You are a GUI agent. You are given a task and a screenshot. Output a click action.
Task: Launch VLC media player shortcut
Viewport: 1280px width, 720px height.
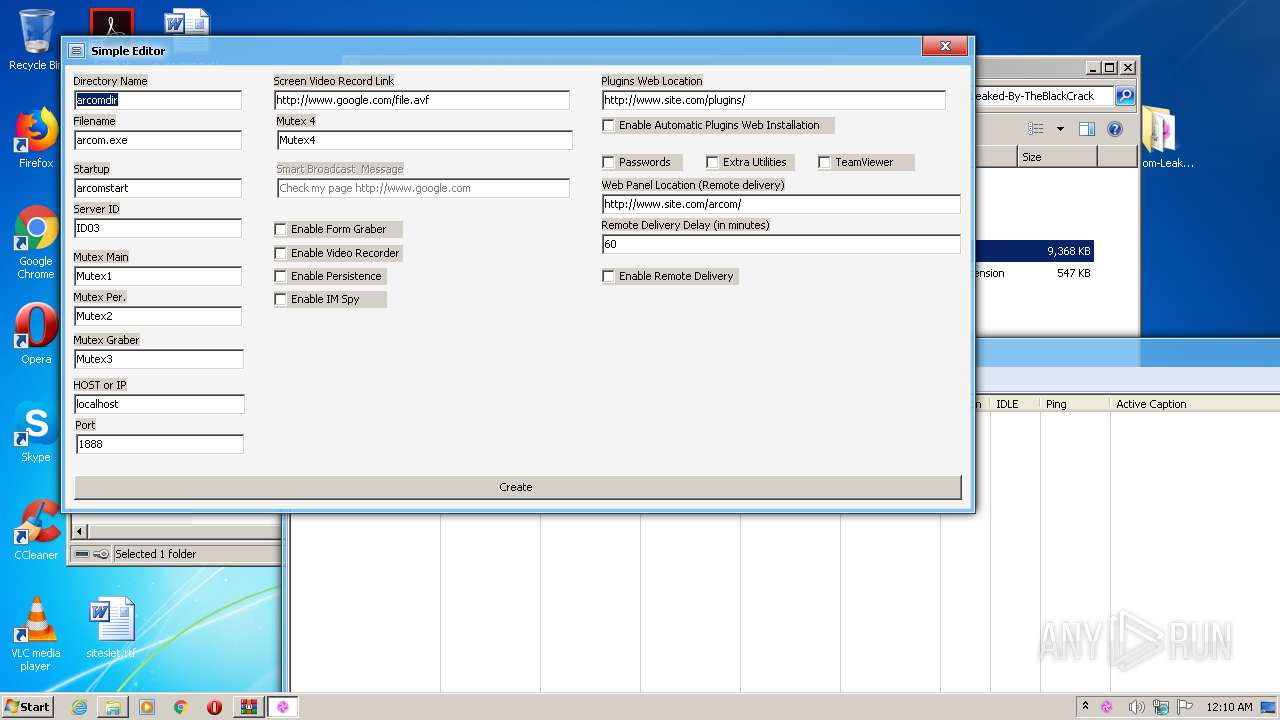(x=36, y=634)
